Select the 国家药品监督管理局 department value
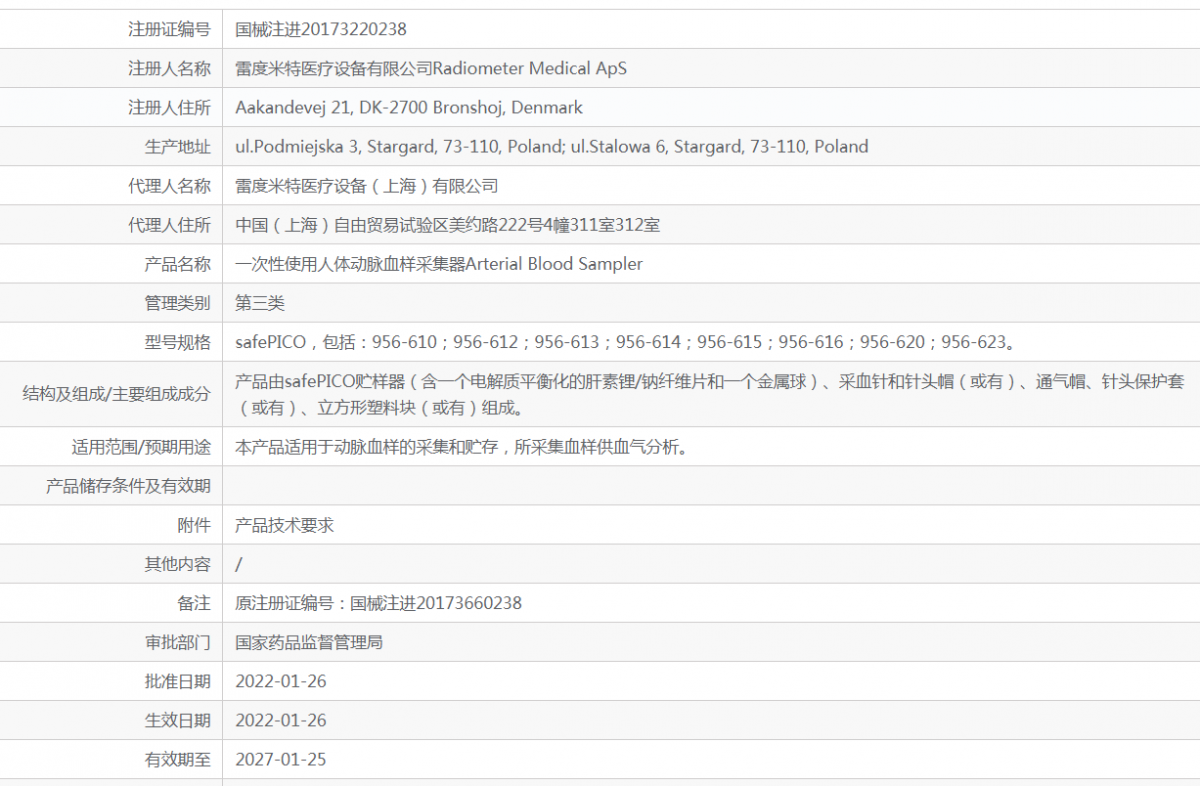This screenshot has height=786, width=1200. click(309, 642)
